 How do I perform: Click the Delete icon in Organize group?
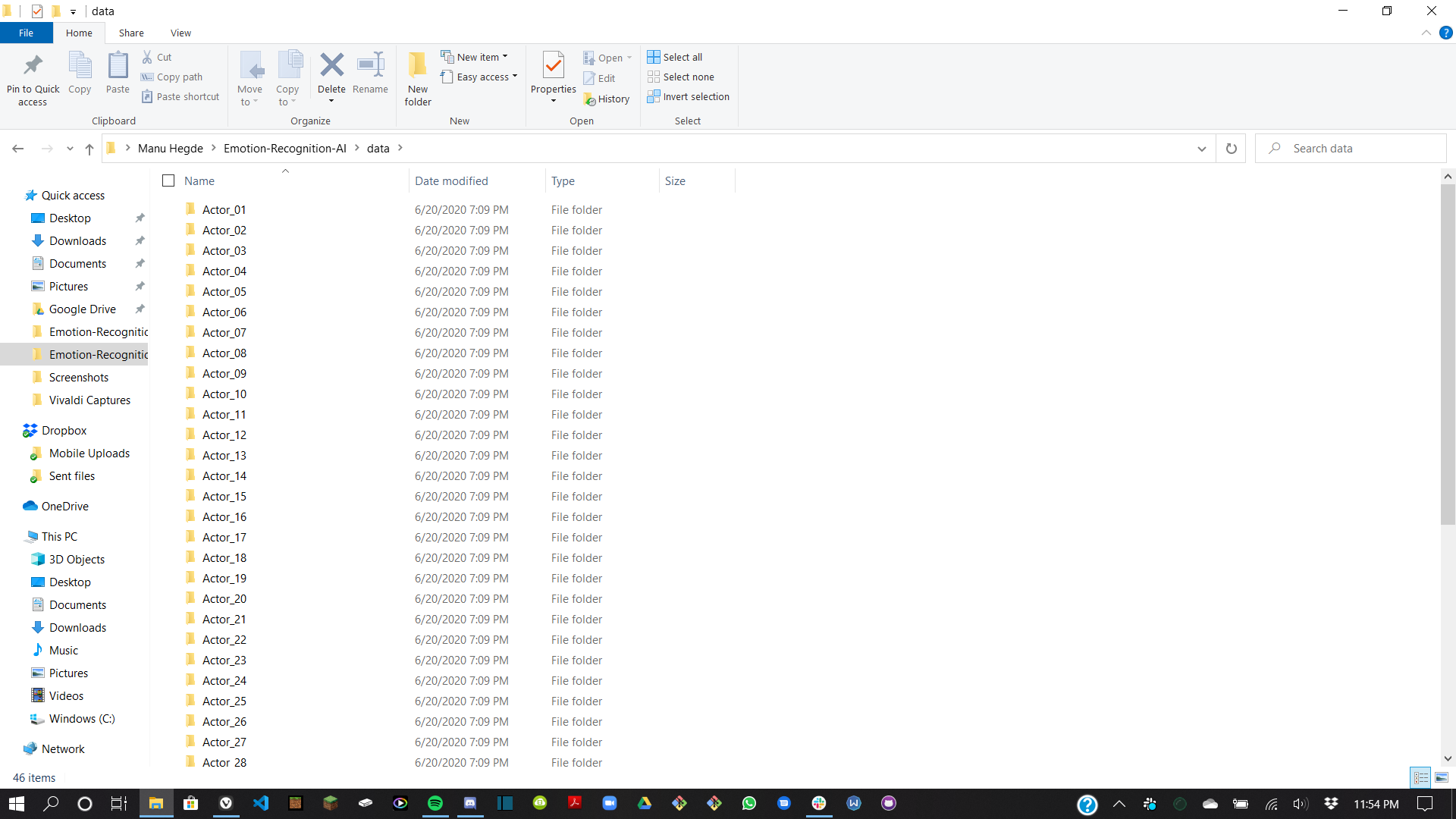coord(331,66)
